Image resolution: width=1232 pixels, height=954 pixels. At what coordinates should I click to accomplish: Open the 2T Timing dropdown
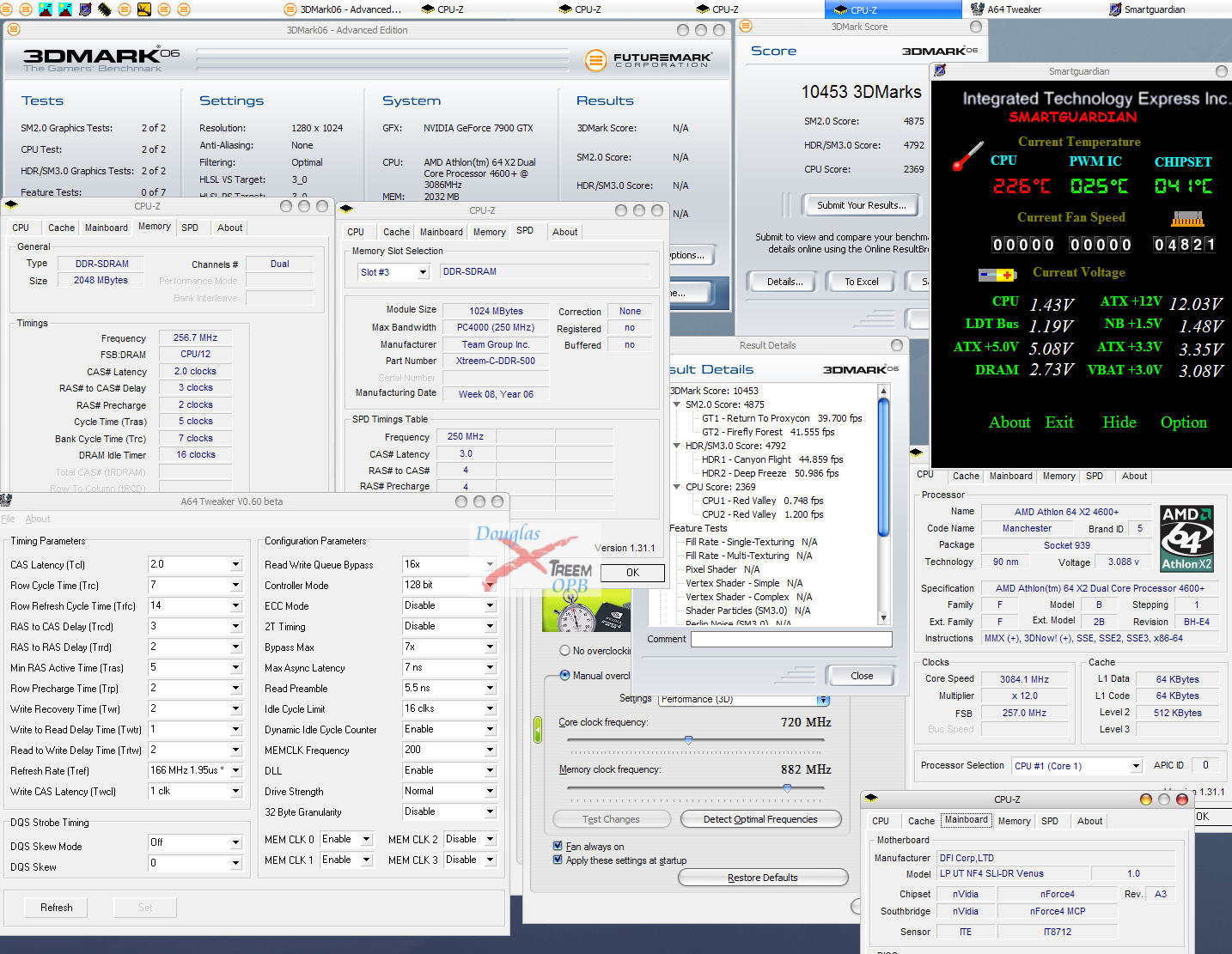(490, 626)
